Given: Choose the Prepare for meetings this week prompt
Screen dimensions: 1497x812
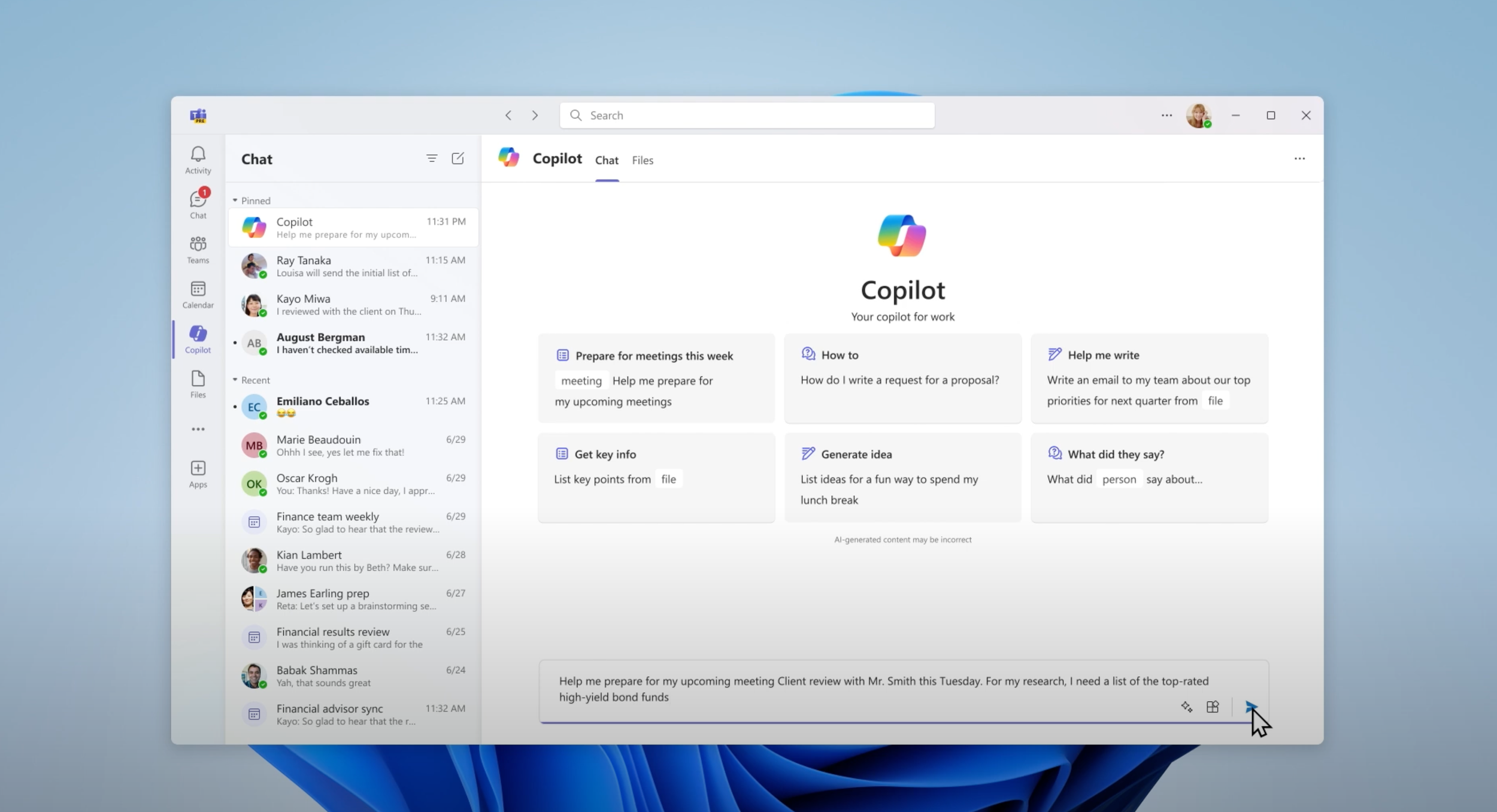Looking at the screenshot, I should tap(656, 378).
